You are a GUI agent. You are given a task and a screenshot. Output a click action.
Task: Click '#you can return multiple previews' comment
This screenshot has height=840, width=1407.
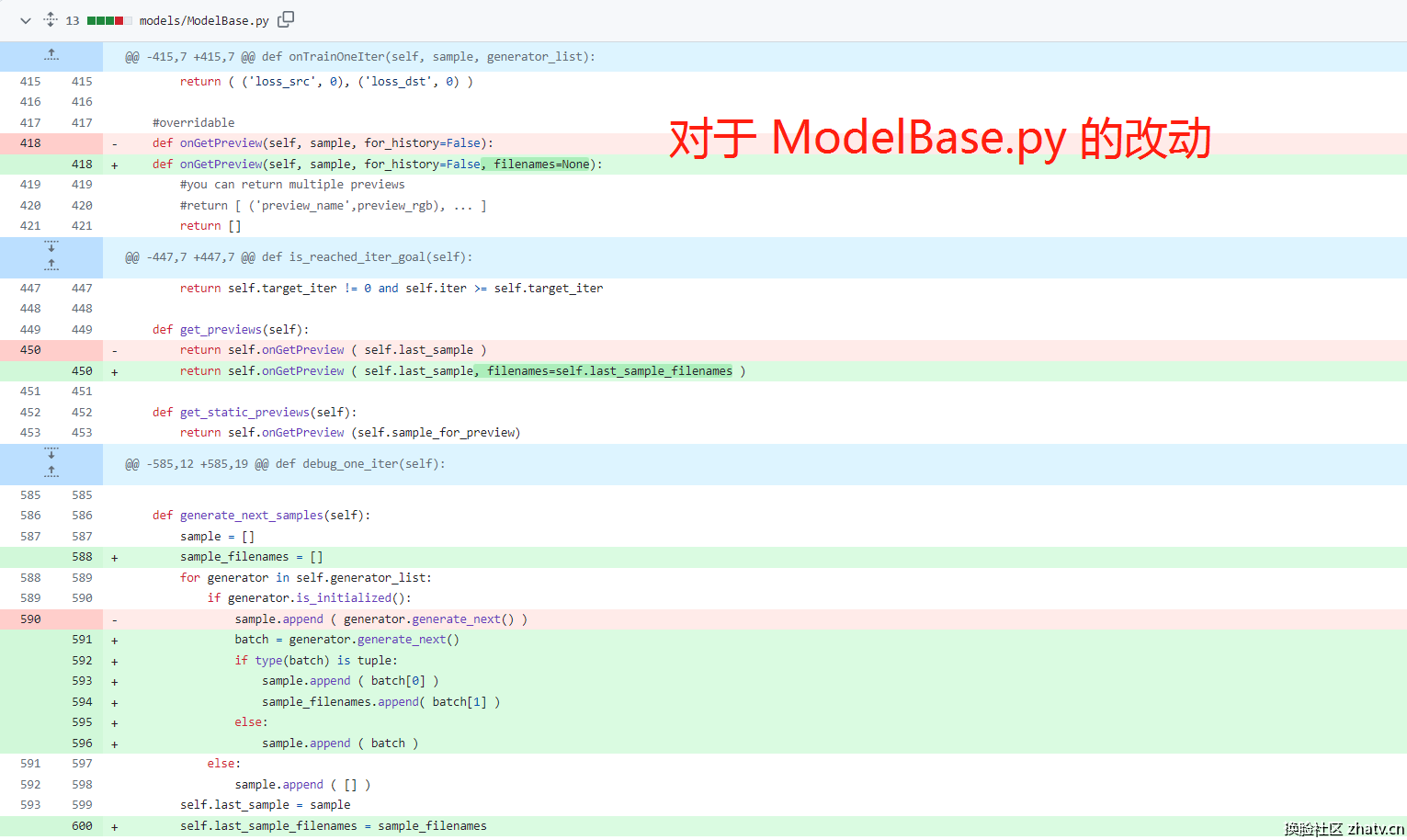tap(292, 185)
